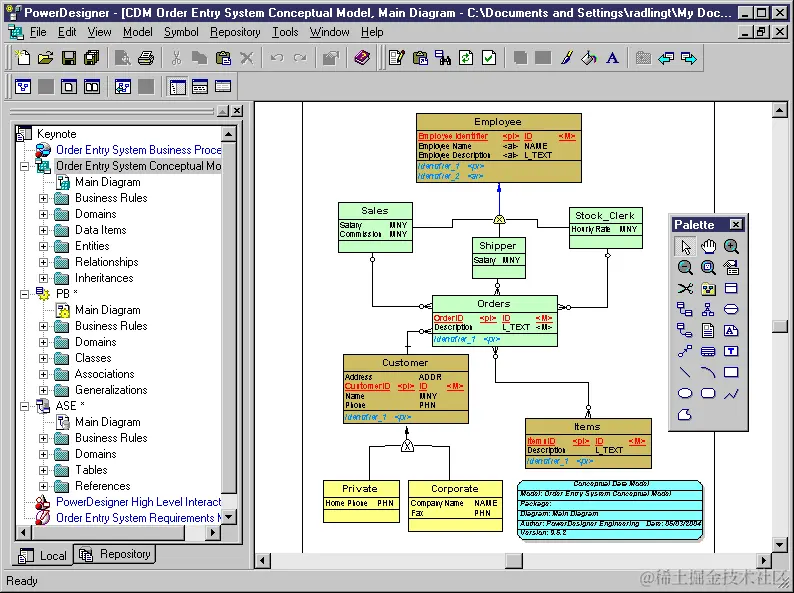Select the Zoom Out tool in Palette
The width and height of the screenshot is (794, 593).
pos(685,267)
